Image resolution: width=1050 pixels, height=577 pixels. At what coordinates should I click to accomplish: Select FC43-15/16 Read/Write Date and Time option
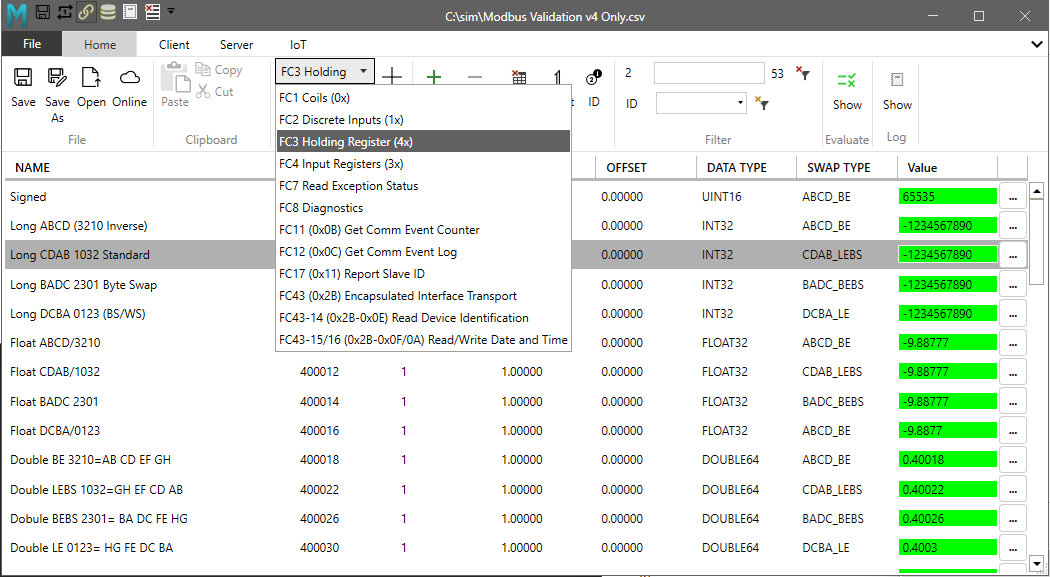tap(423, 340)
